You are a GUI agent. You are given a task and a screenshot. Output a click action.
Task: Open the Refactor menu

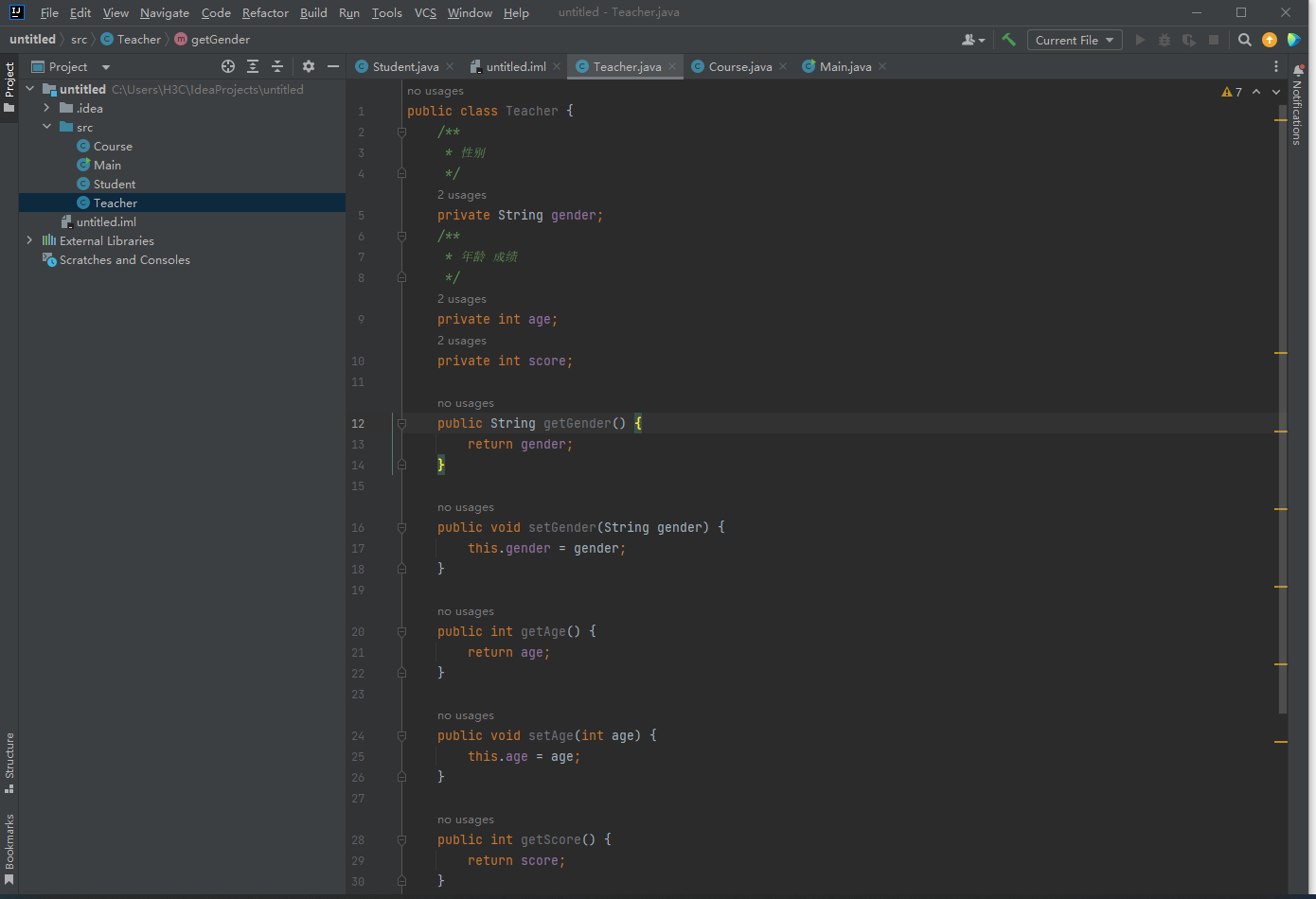[x=265, y=13]
